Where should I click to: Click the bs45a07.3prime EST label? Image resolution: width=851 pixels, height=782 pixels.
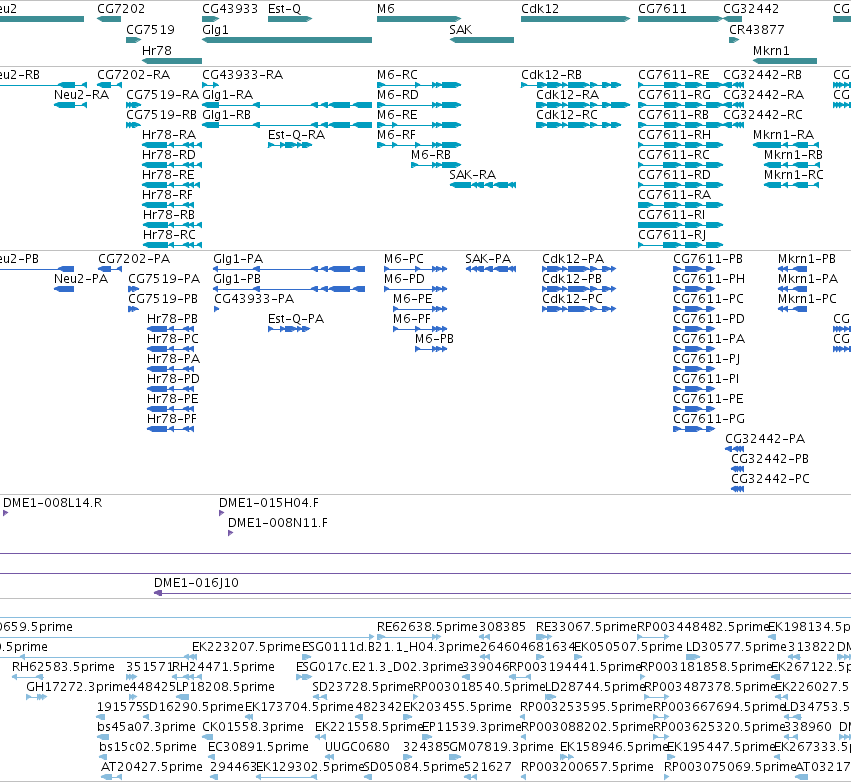pyautogui.click(x=146, y=727)
